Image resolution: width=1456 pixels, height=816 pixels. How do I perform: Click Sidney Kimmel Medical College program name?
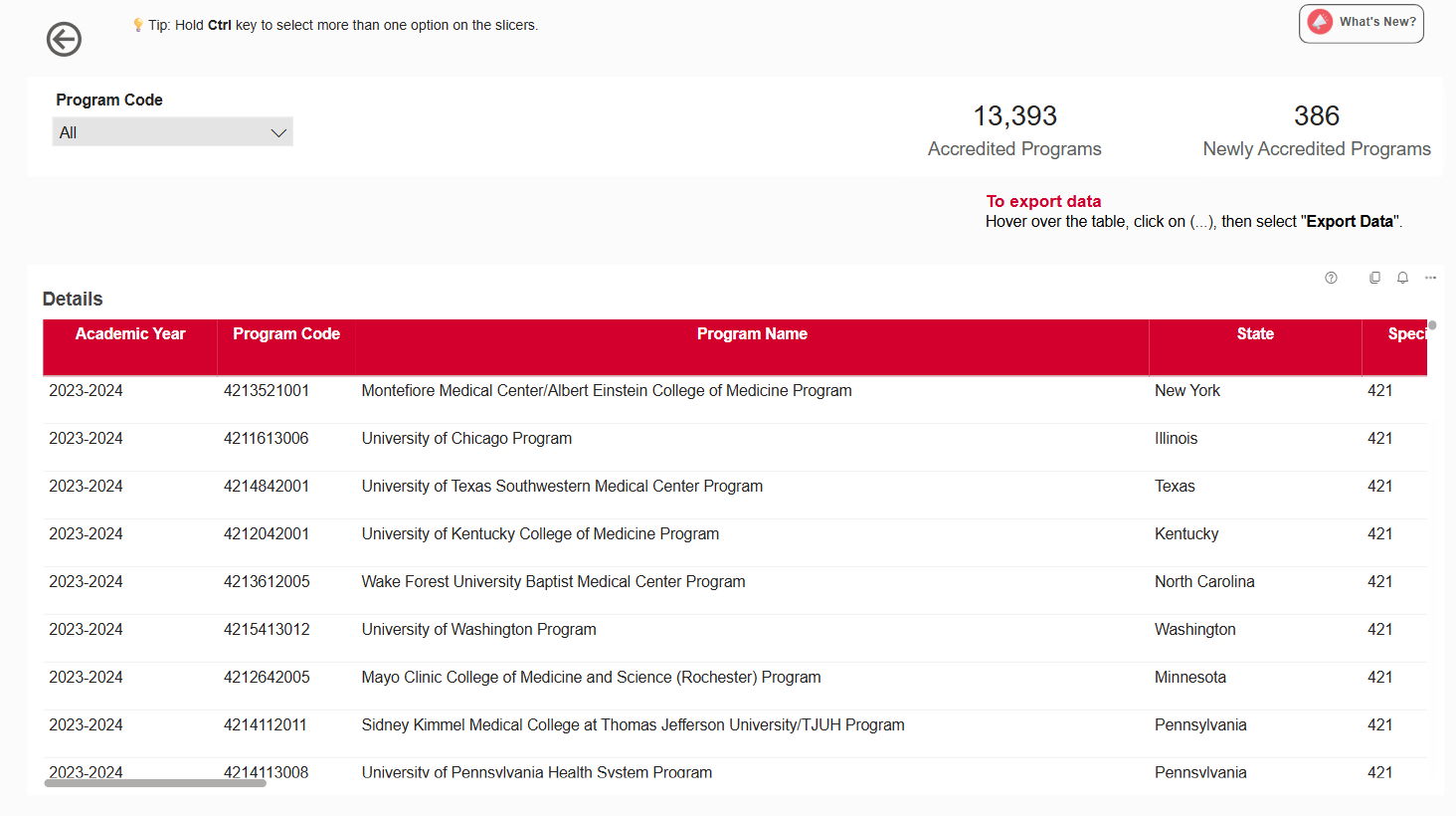pos(633,725)
